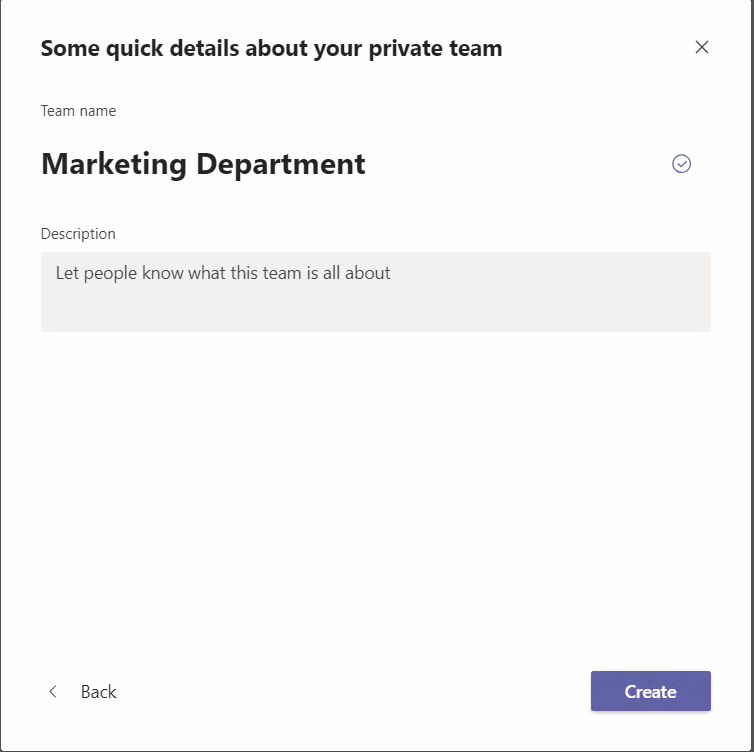Close the private team details dialog
Viewport: 754px width, 752px height.
tap(702, 47)
